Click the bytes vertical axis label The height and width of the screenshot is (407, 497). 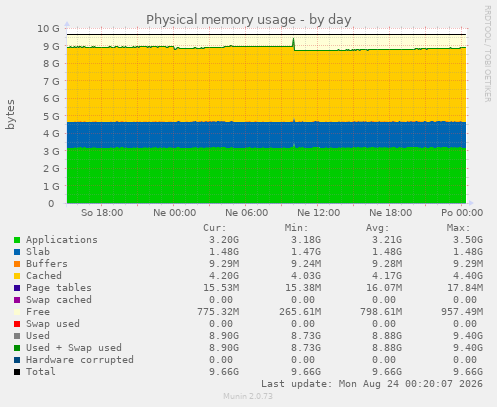click(10, 114)
